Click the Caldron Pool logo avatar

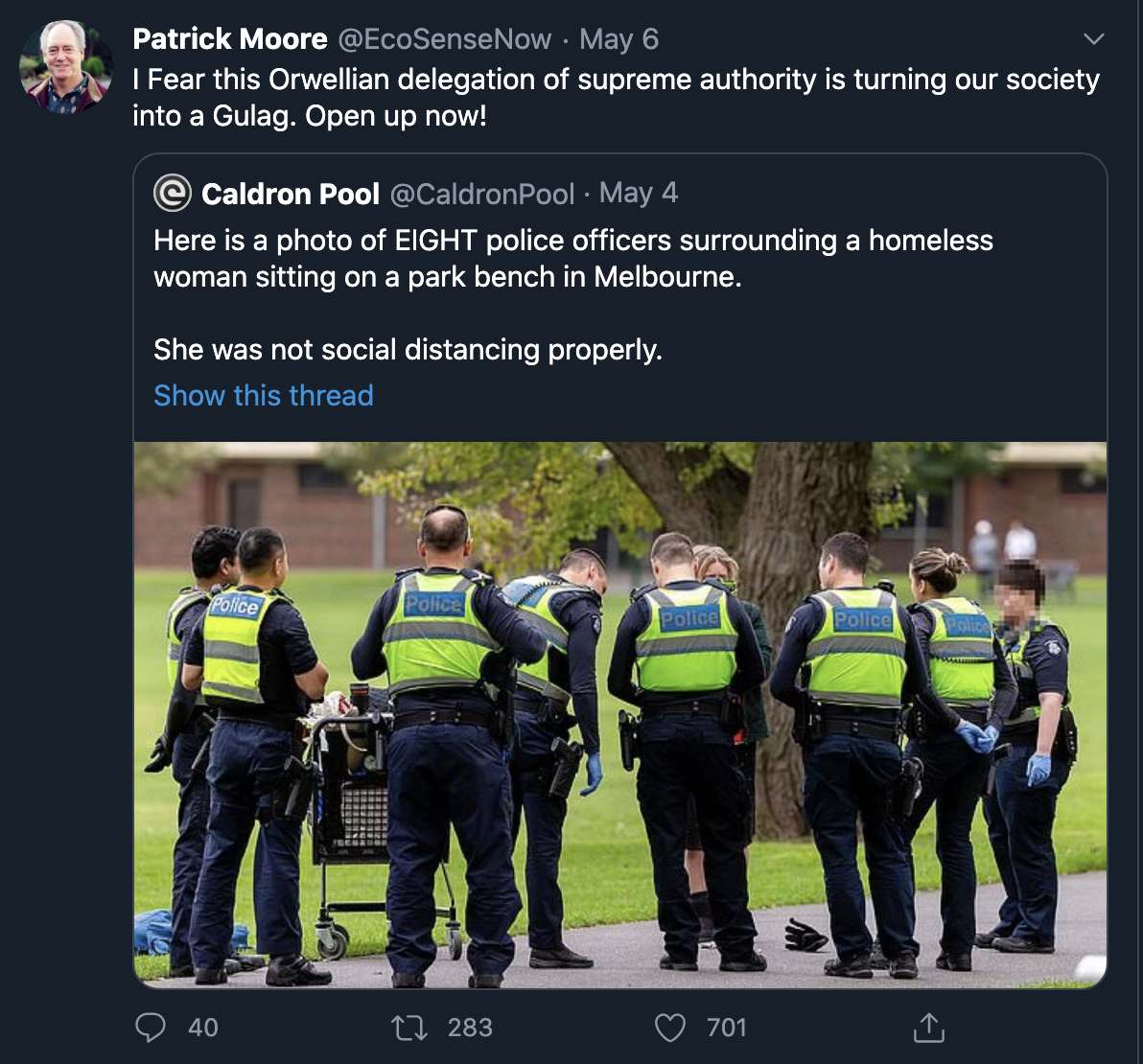coord(172,193)
